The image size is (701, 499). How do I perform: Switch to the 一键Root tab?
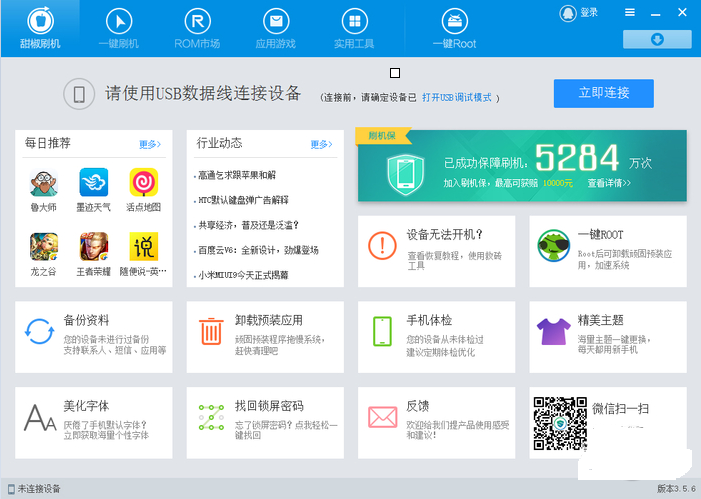click(455, 28)
